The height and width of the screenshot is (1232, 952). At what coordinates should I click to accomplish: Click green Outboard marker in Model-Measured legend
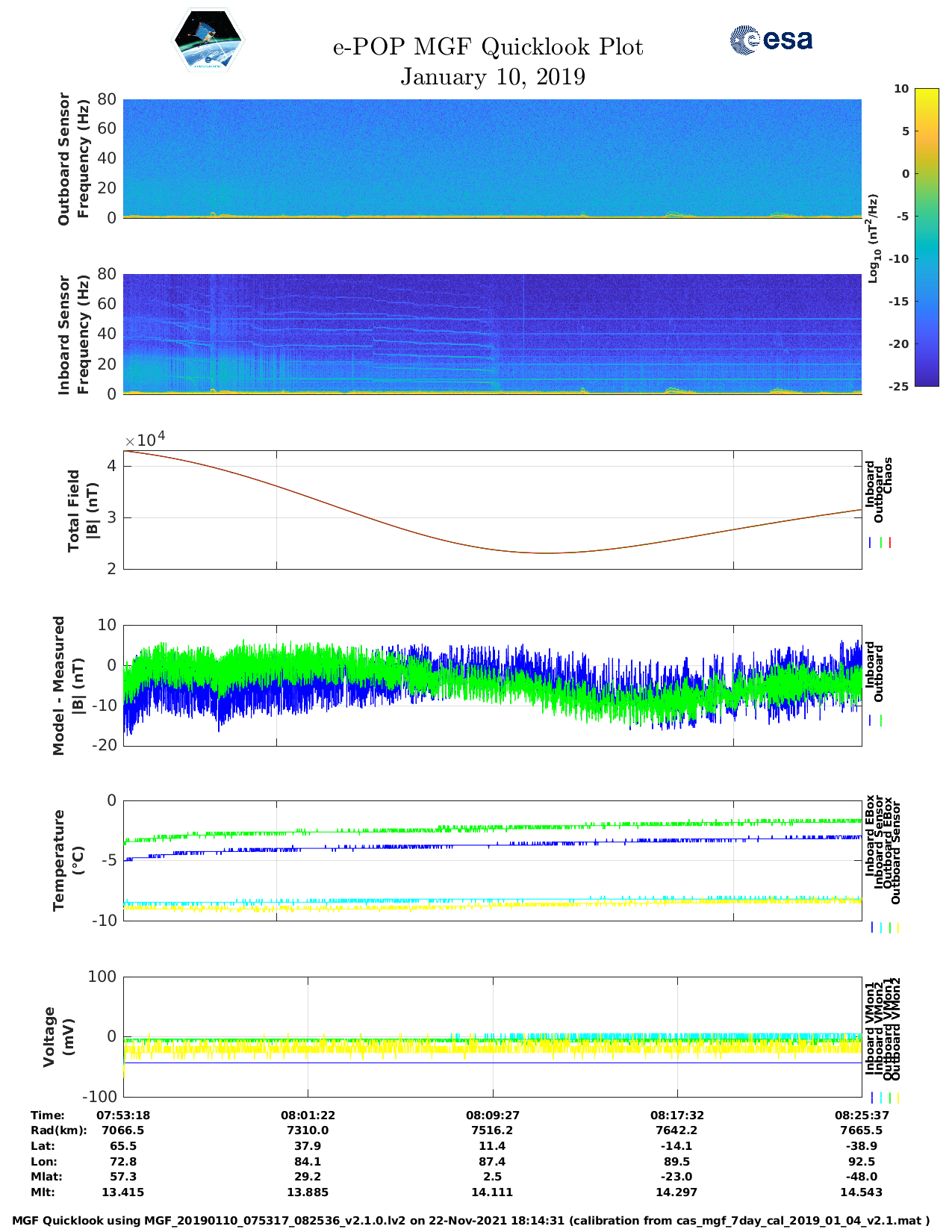coord(881,721)
